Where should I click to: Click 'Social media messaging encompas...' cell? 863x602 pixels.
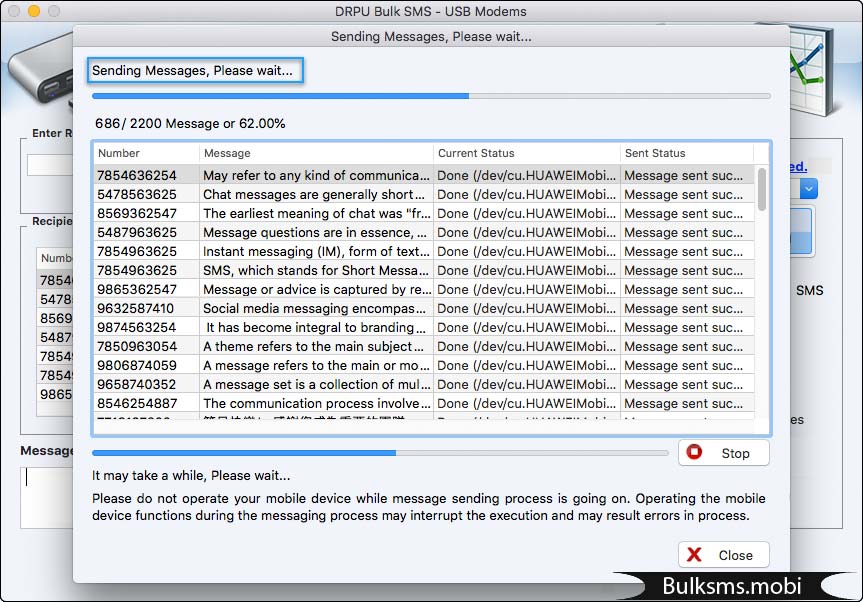[316, 308]
